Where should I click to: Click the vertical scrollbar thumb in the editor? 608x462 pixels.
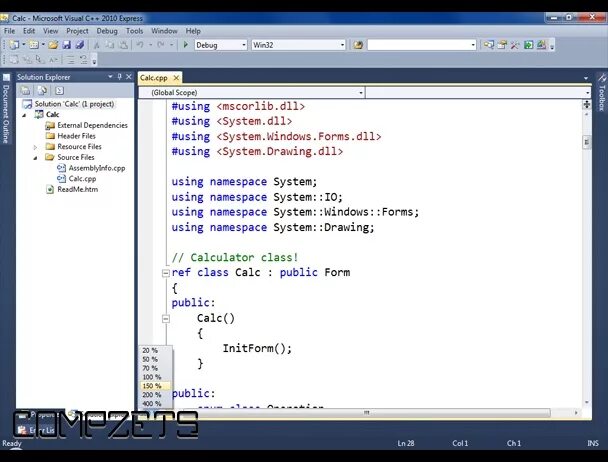(x=587, y=142)
